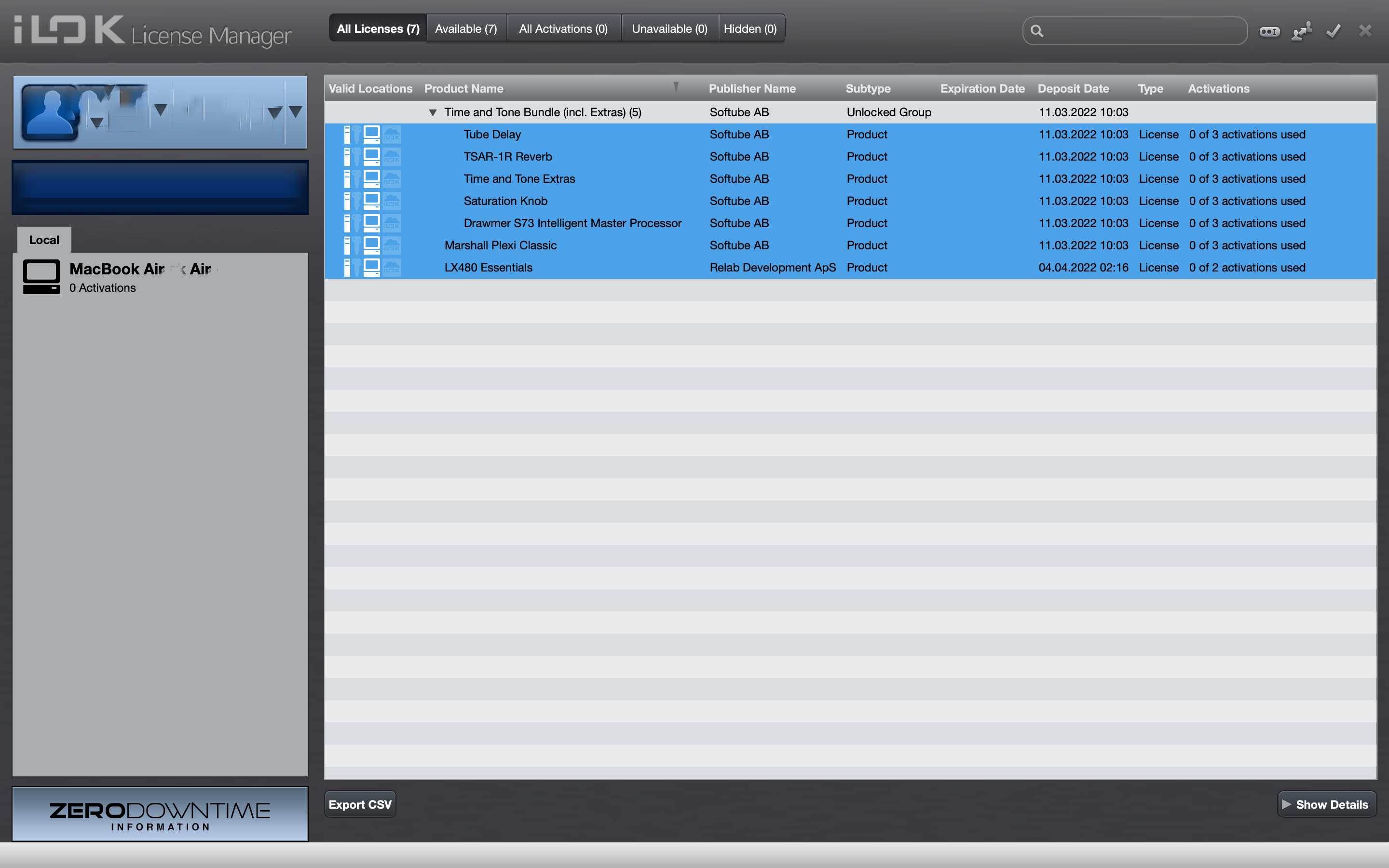Viewport: 1389px width, 868px height.
Task: Select the Marshall Plexi Classic license row
Action: click(501, 246)
